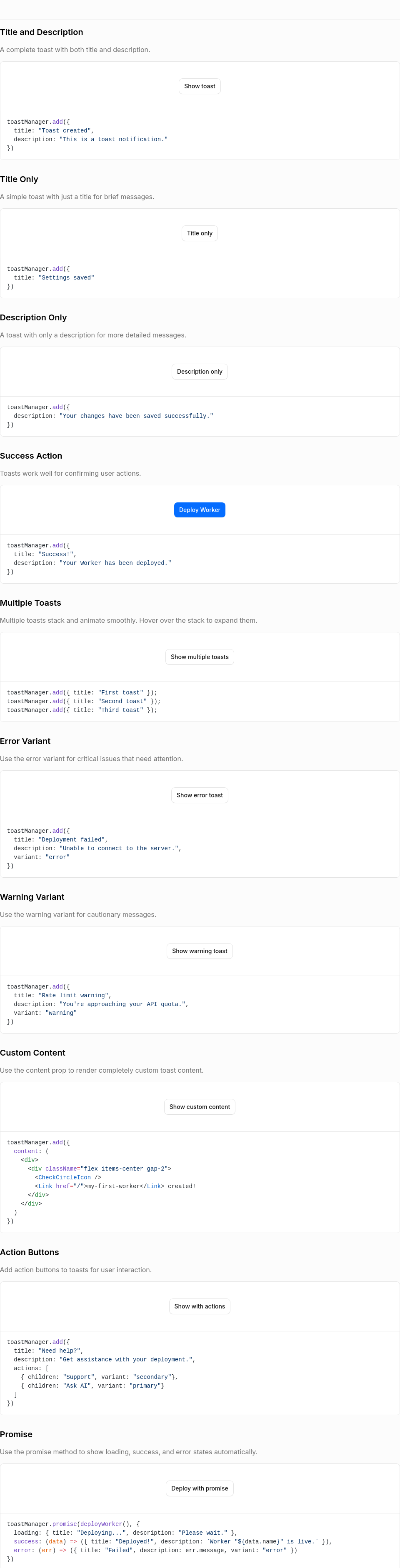This screenshot has height=1568, width=400.
Task: Click the "Settings saved" code line
Action: tap(54, 277)
